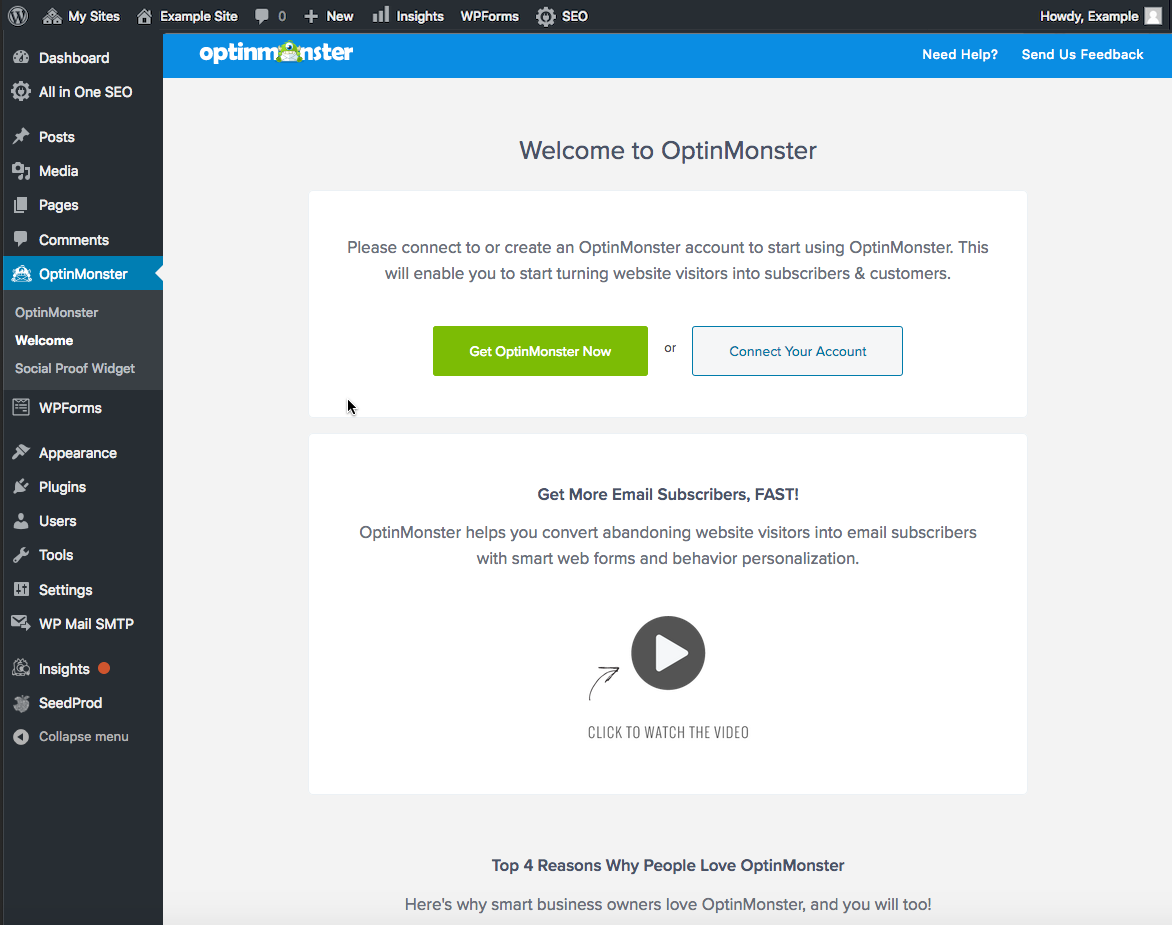Click the SEO gear icon in top bar
This screenshot has width=1172, height=925.
[546, 16]
